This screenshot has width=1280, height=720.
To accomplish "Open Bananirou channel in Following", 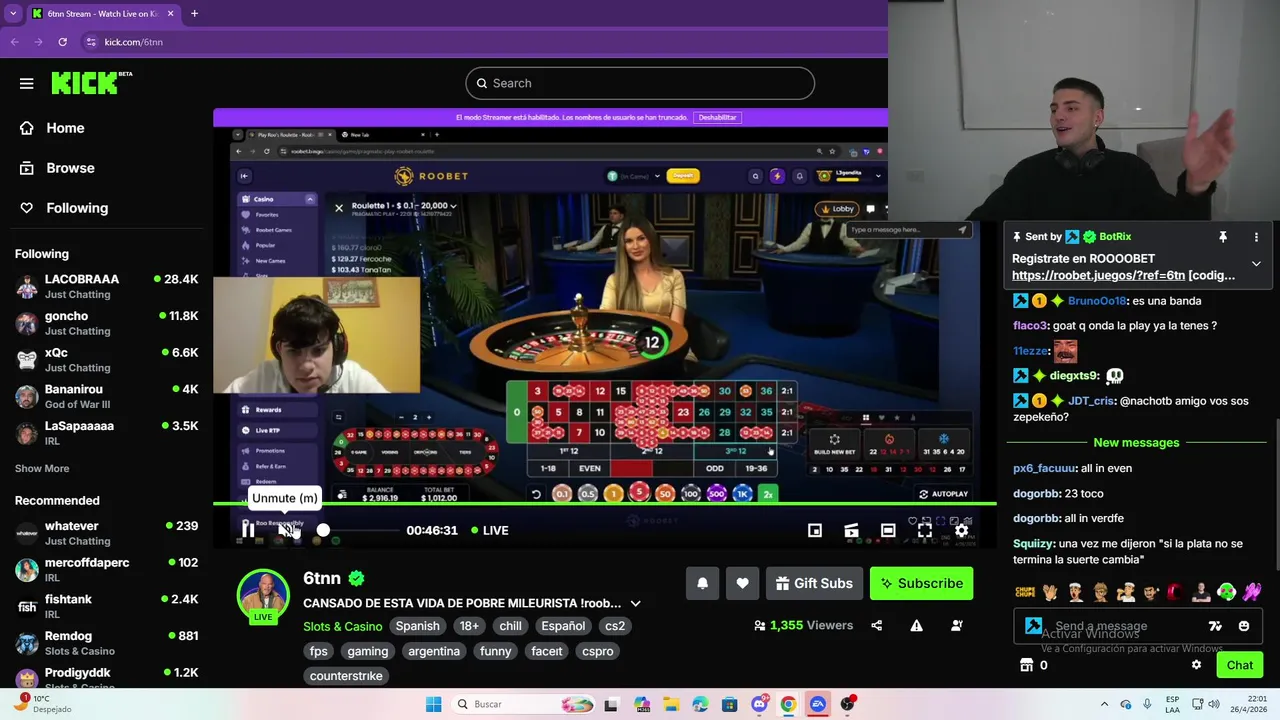I will pyautogui.click(x=106, y=396).
